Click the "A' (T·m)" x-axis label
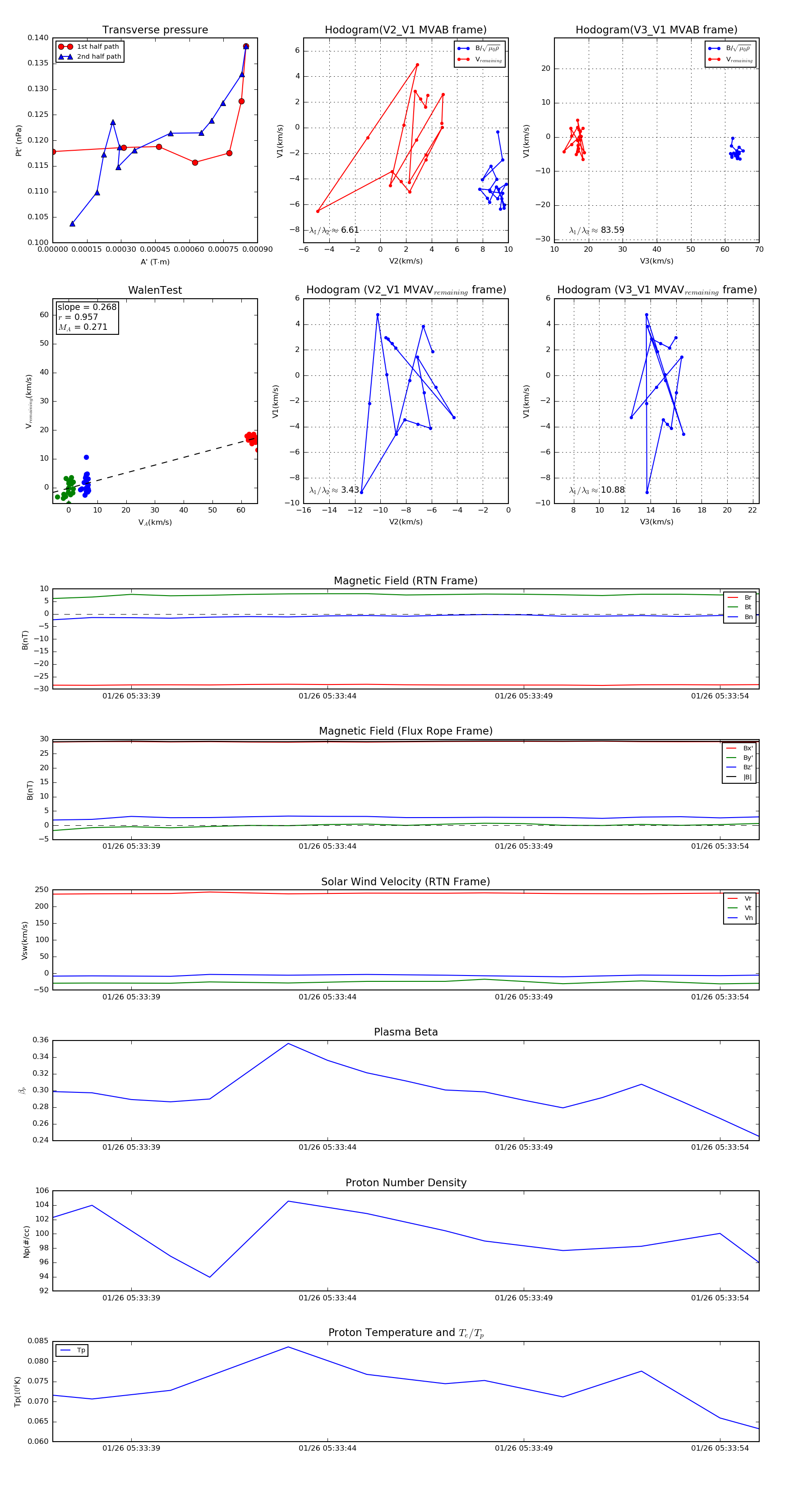The width and height of the screenshot is (812, 1489). click(x=155, y=262)
